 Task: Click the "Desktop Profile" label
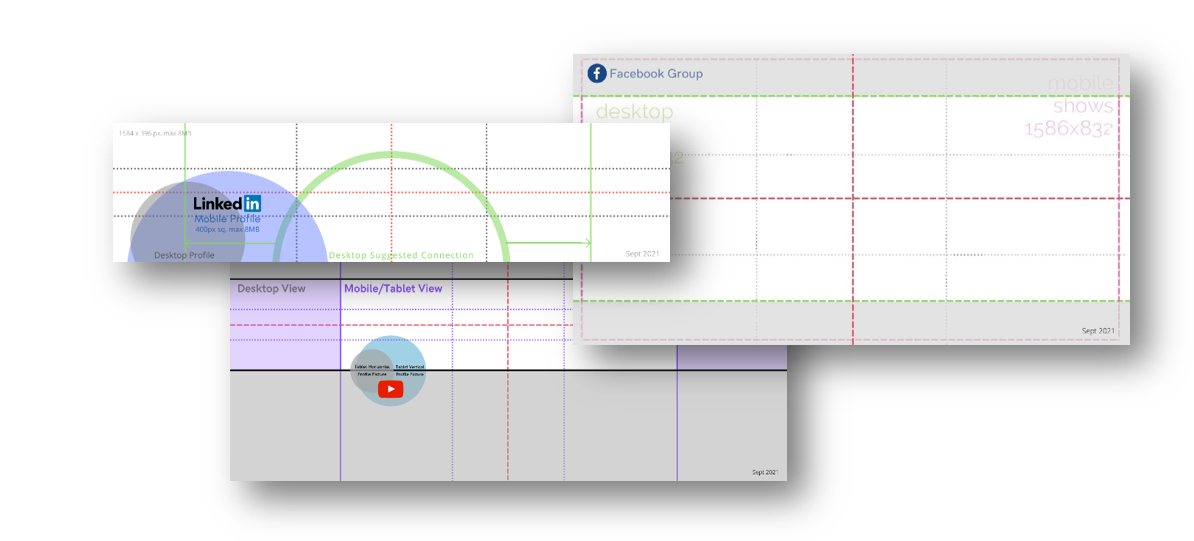(x=184, y=255)
